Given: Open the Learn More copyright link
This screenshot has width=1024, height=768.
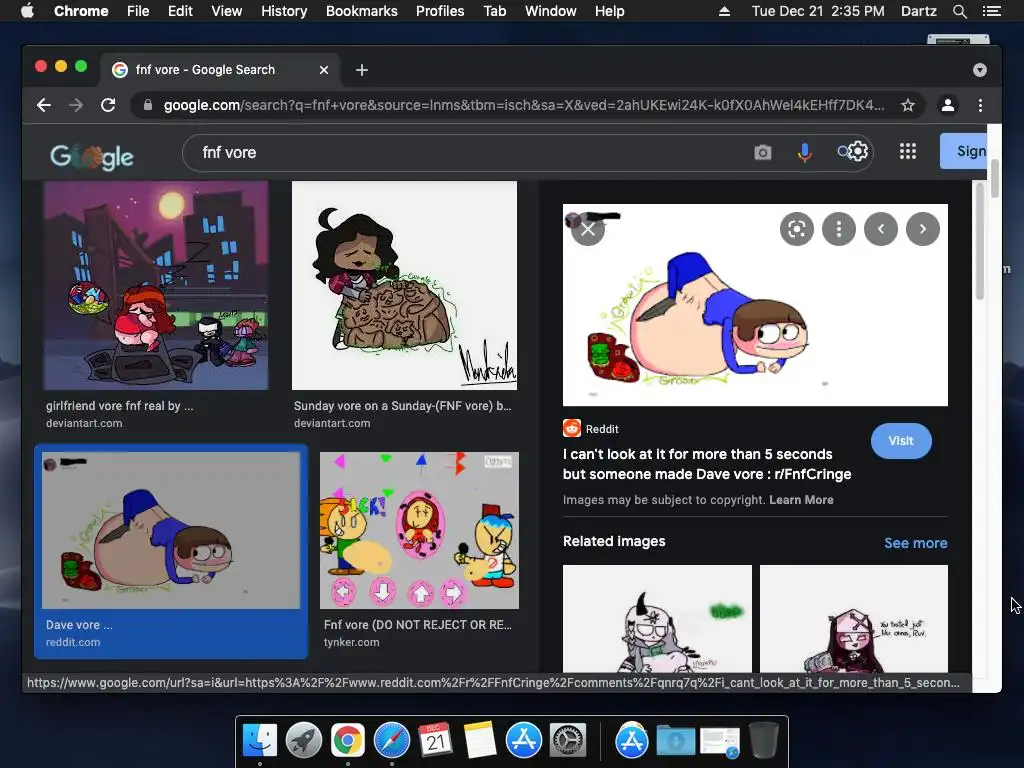Looking at the screenshot, I should pos(801,500).
